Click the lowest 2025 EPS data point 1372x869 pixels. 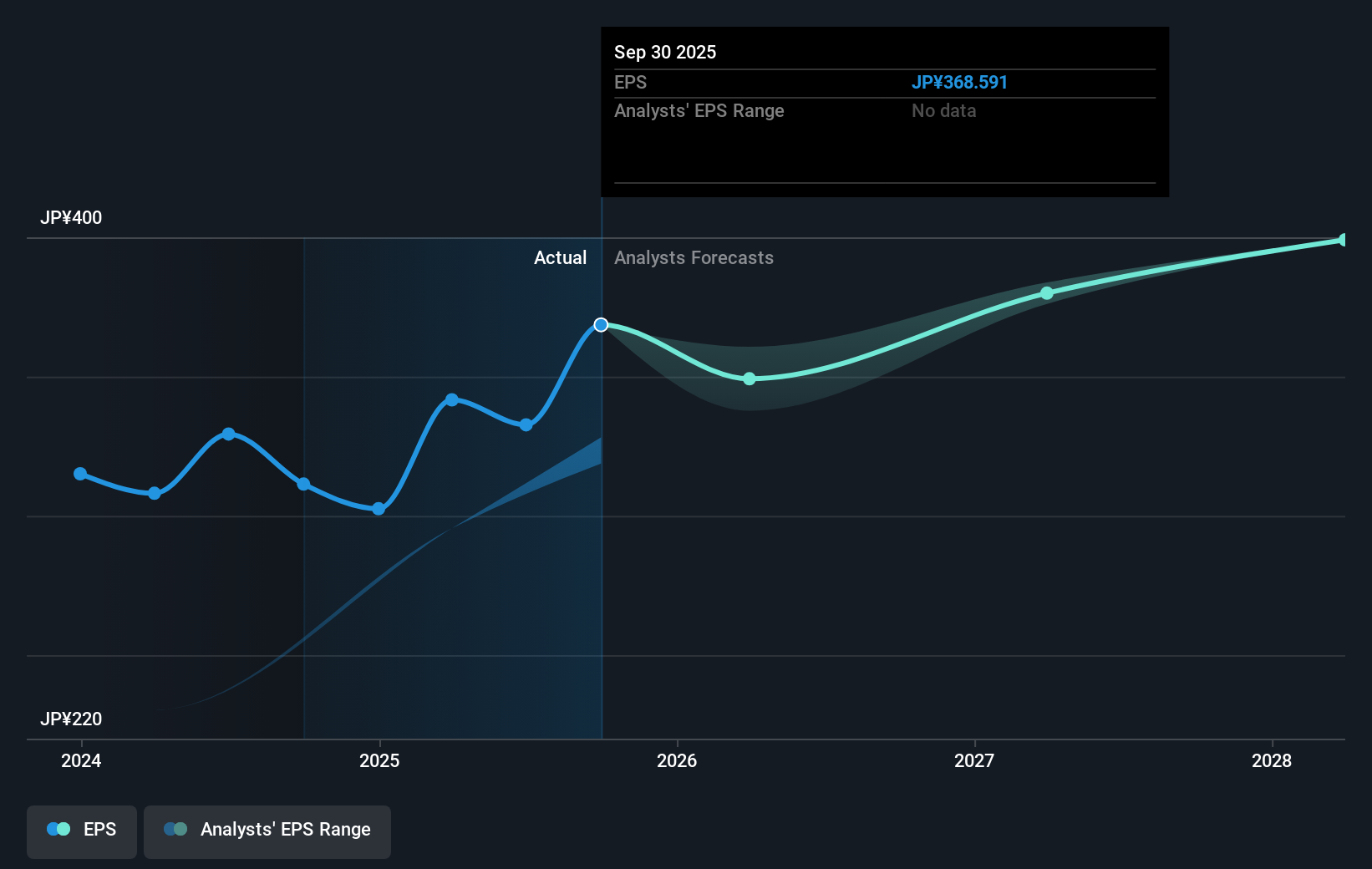point(379,508)
